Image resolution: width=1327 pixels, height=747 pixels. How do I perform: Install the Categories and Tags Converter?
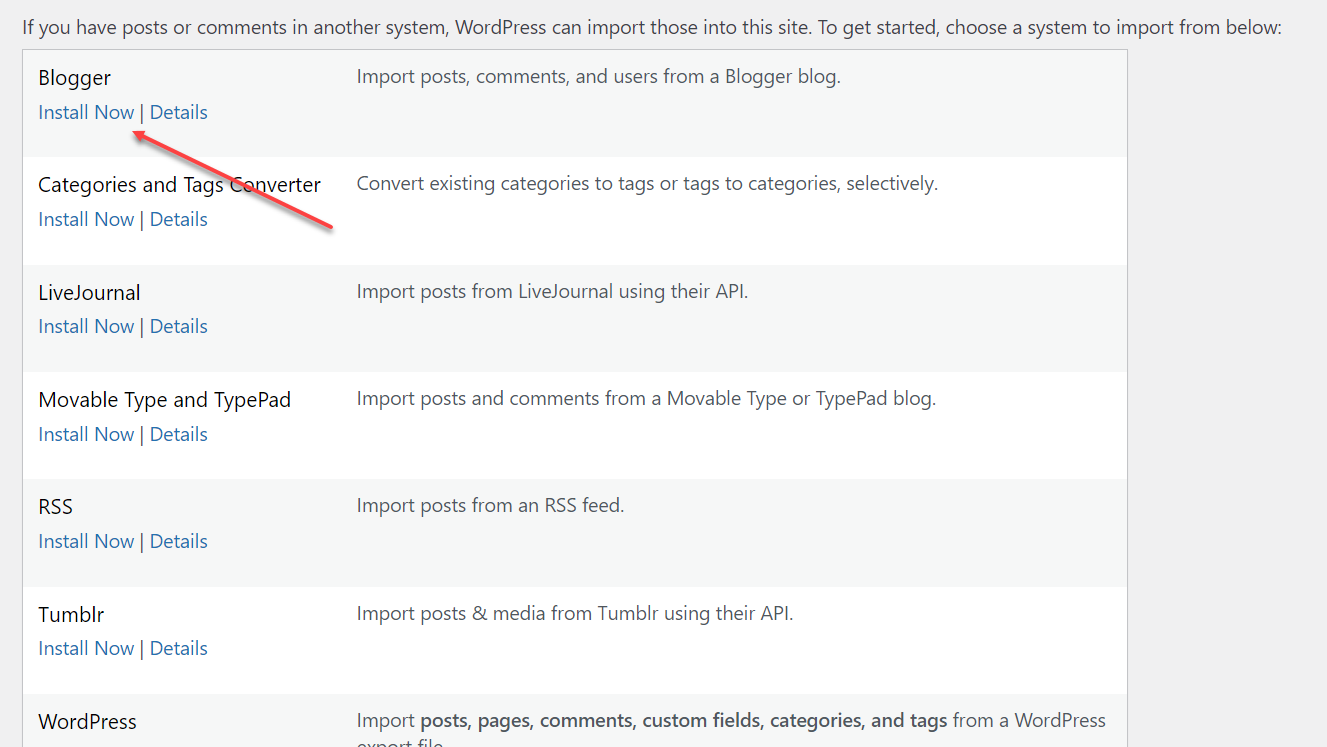[x=86, y=219]
